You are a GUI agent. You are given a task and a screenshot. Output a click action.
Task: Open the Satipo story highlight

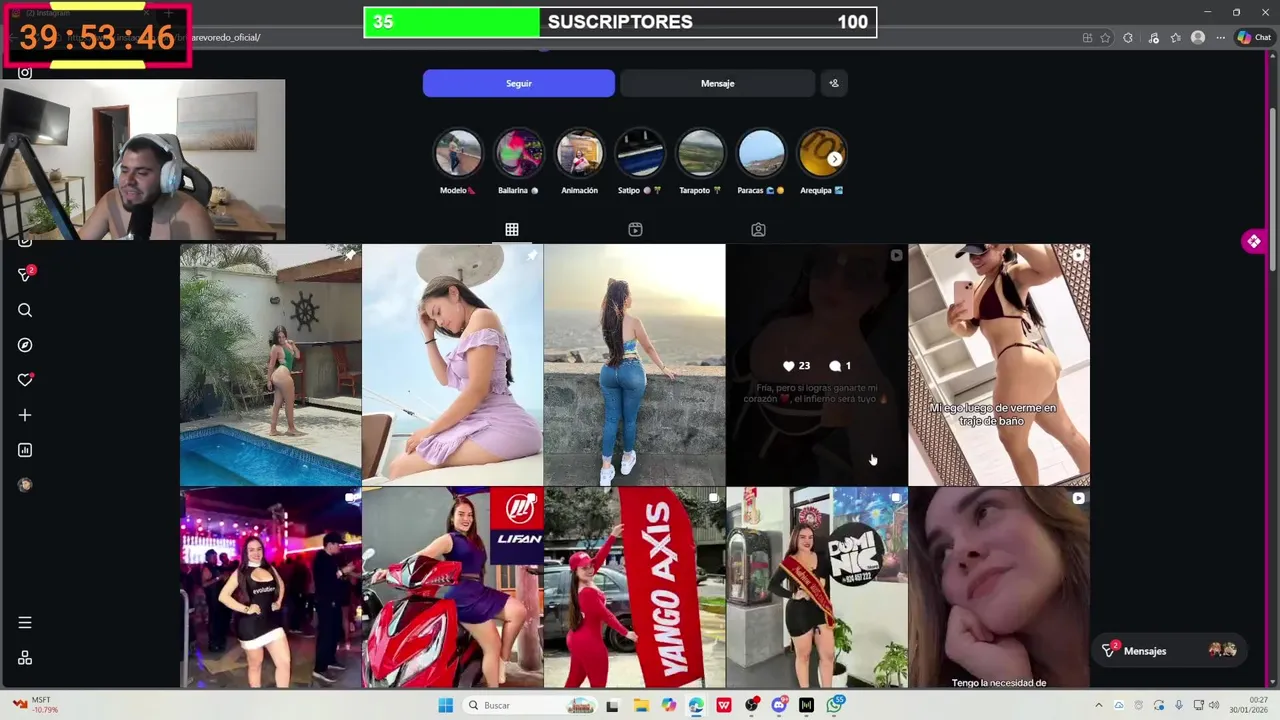(x=640, y=154)
